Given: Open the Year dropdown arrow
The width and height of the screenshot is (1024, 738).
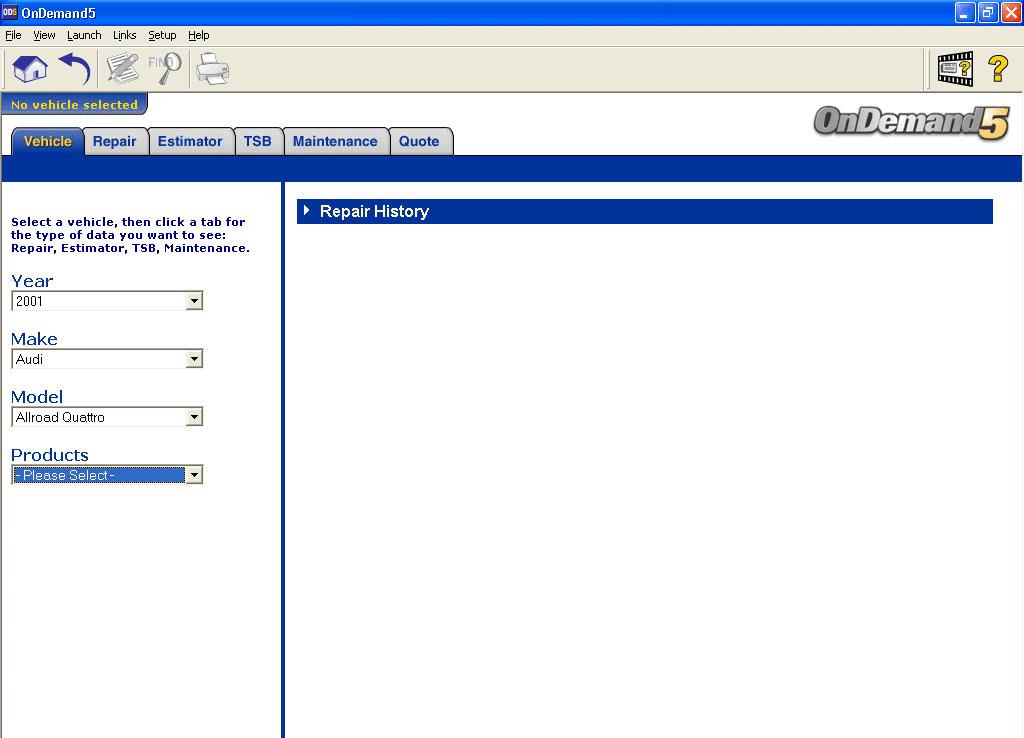Looking at the screenshot, I should click(194, 301).
